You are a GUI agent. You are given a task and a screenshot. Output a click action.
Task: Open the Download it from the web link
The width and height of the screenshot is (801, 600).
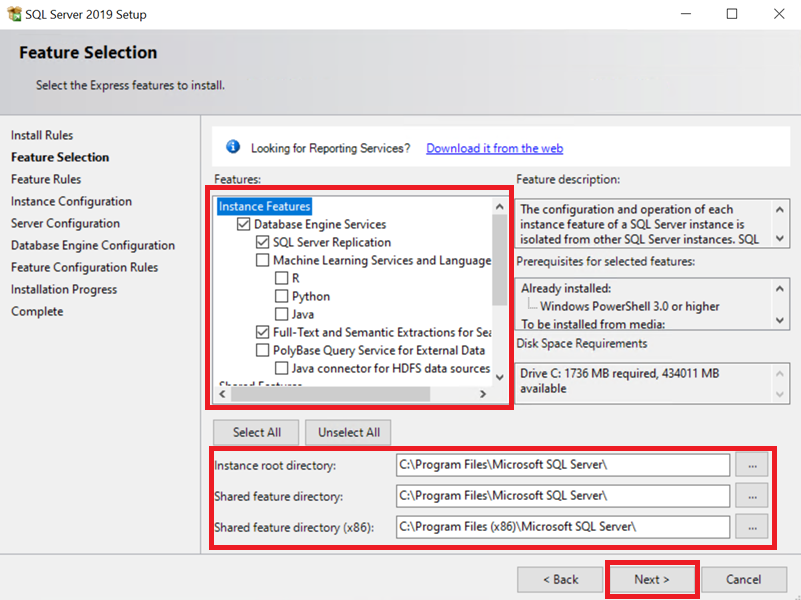click(494, 148)
